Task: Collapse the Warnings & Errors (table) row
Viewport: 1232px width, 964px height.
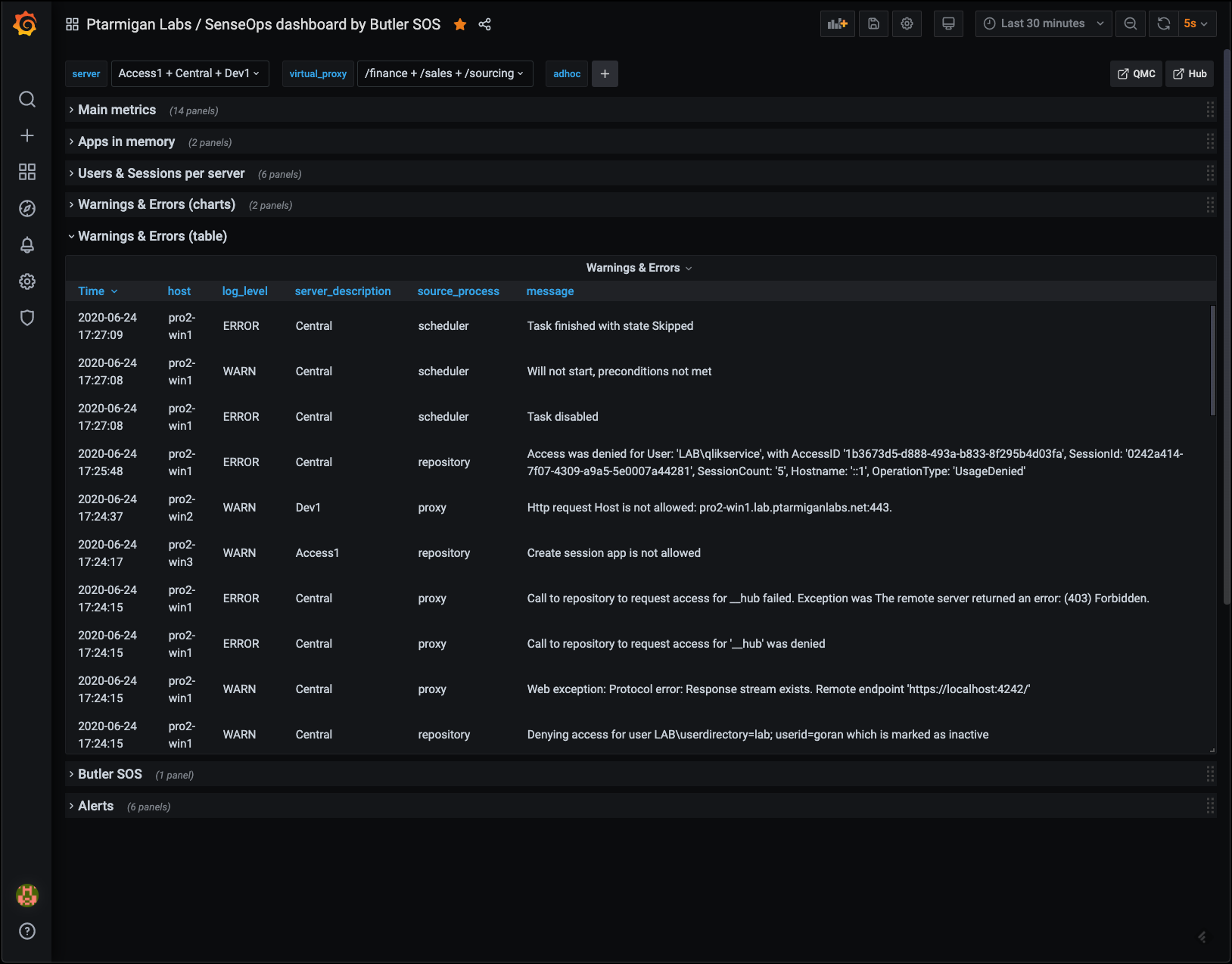Action: point(152,236)
